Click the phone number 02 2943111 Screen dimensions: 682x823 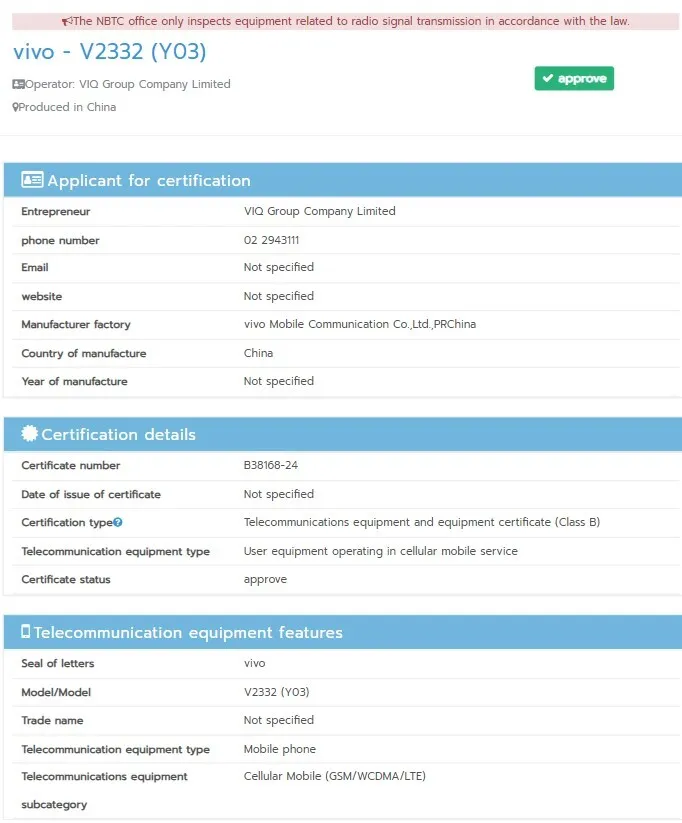tap(271, 241)
